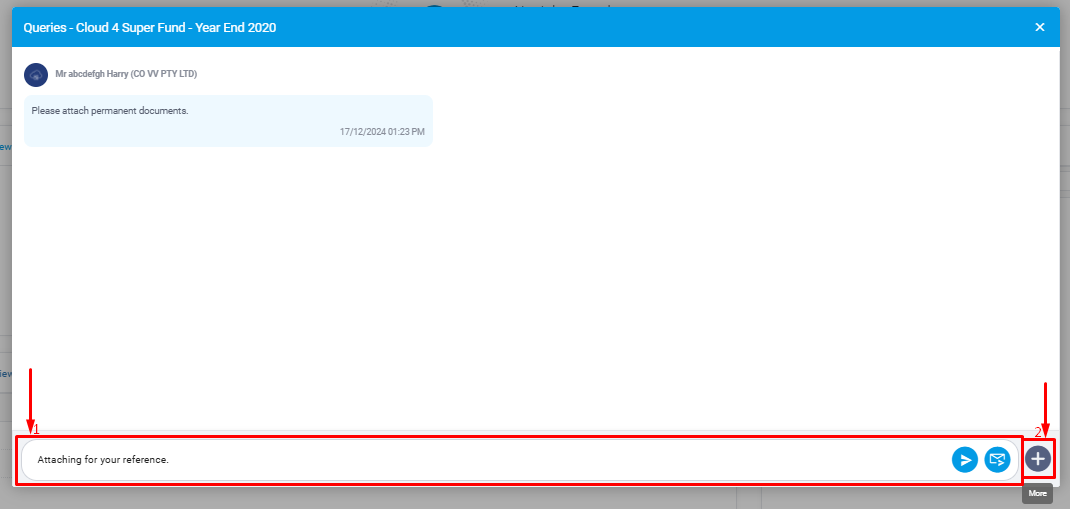Close the Queries dialog

[x=1040, y=27]
